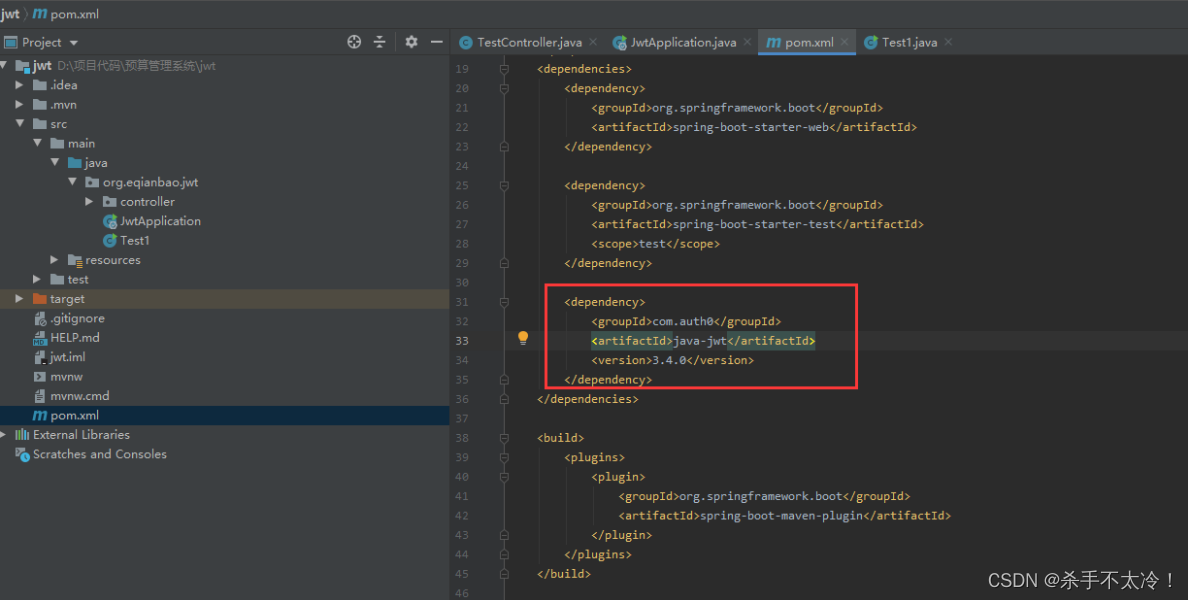1188x600 pixels.
Task: Select HELP.md in project tree
Action: coord(74,338)
